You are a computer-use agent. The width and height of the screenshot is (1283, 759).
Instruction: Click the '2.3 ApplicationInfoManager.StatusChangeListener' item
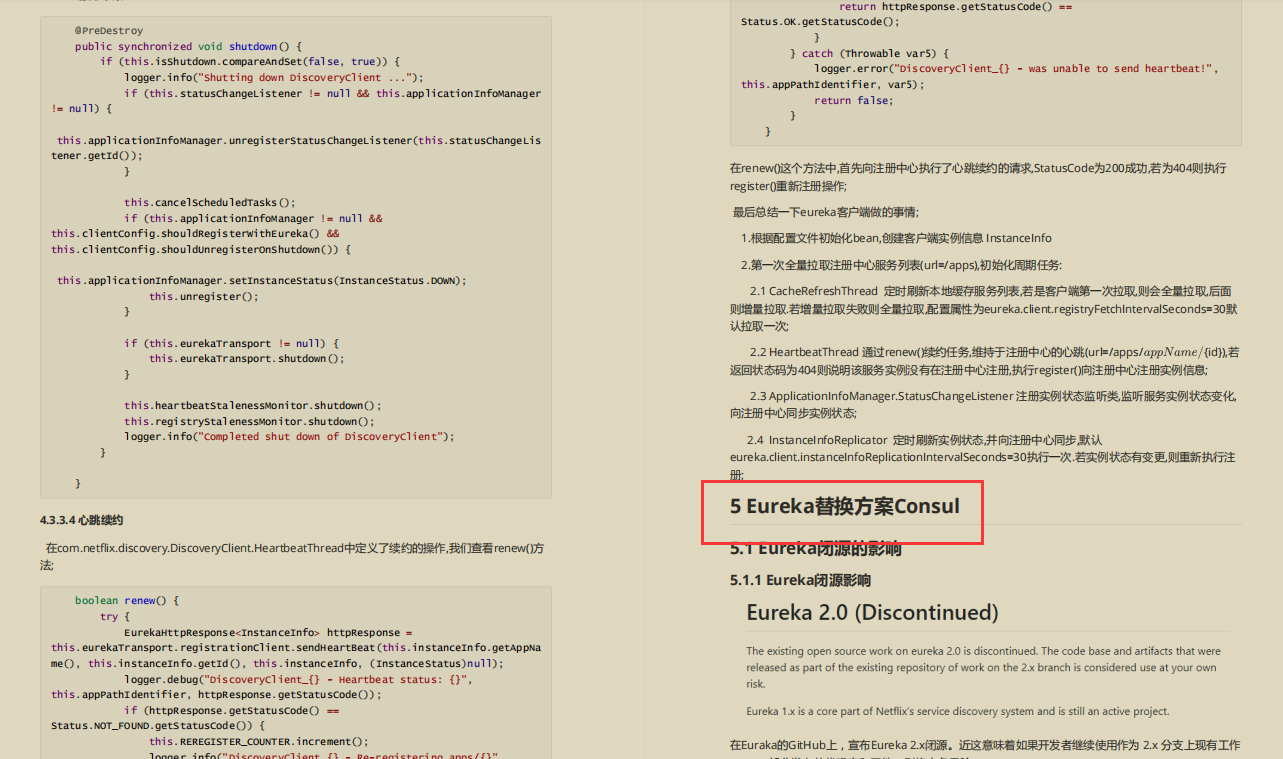pyautogui.click(x=984, y=404)
